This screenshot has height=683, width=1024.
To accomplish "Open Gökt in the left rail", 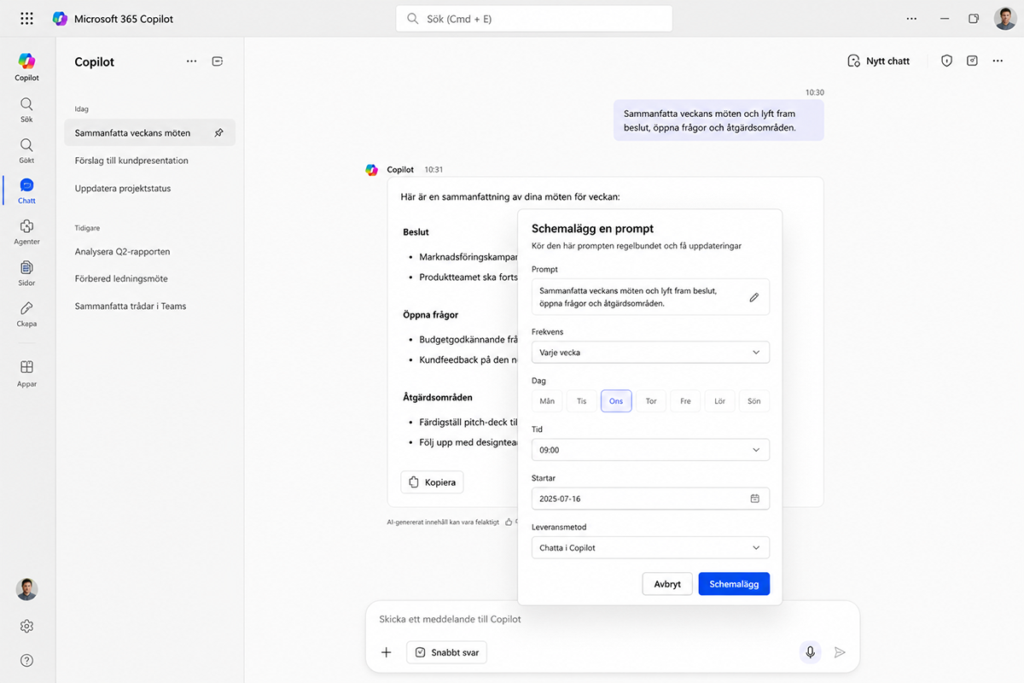I will coord(27,150).
